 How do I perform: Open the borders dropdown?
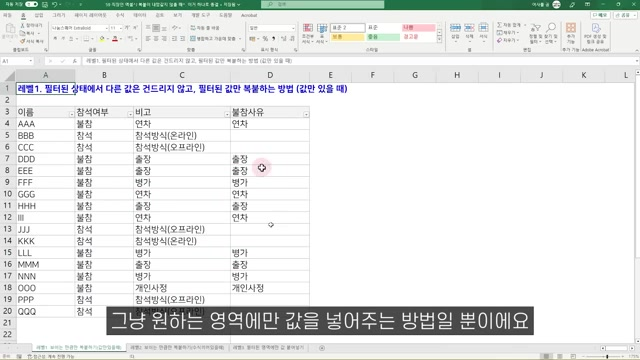pos(92,39)
